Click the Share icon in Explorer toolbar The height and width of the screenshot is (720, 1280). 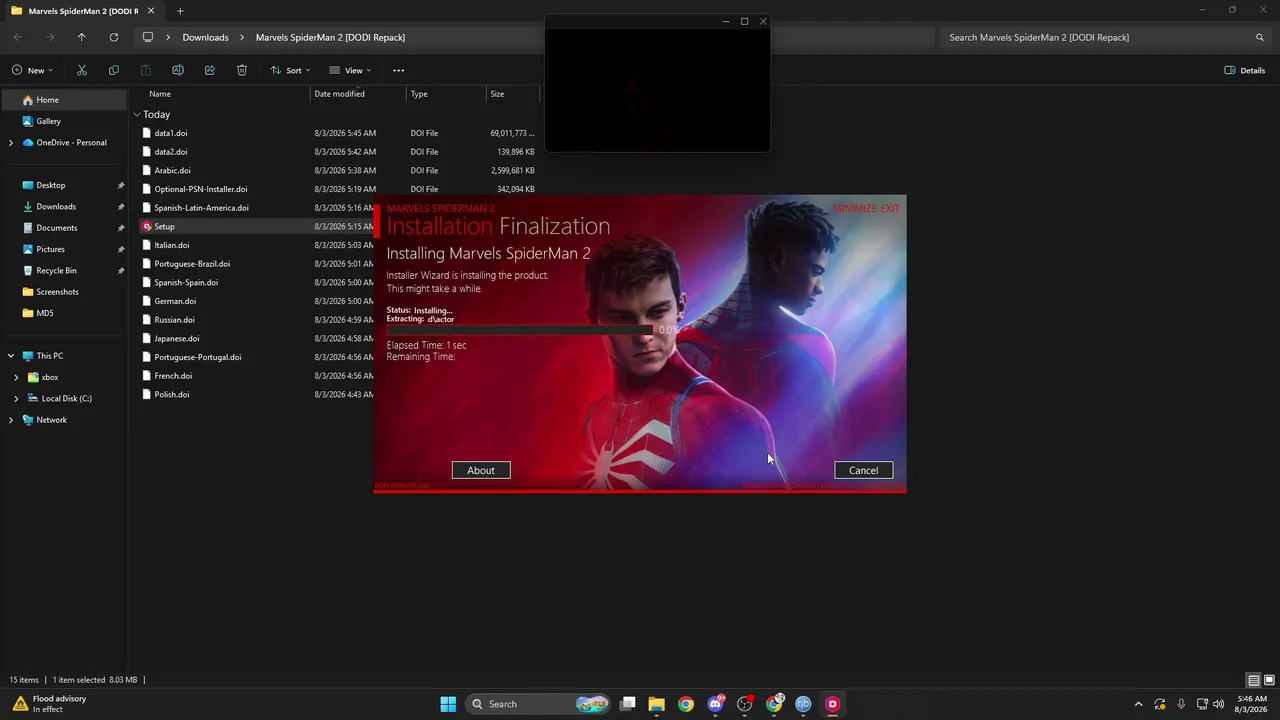click(210, 70)
